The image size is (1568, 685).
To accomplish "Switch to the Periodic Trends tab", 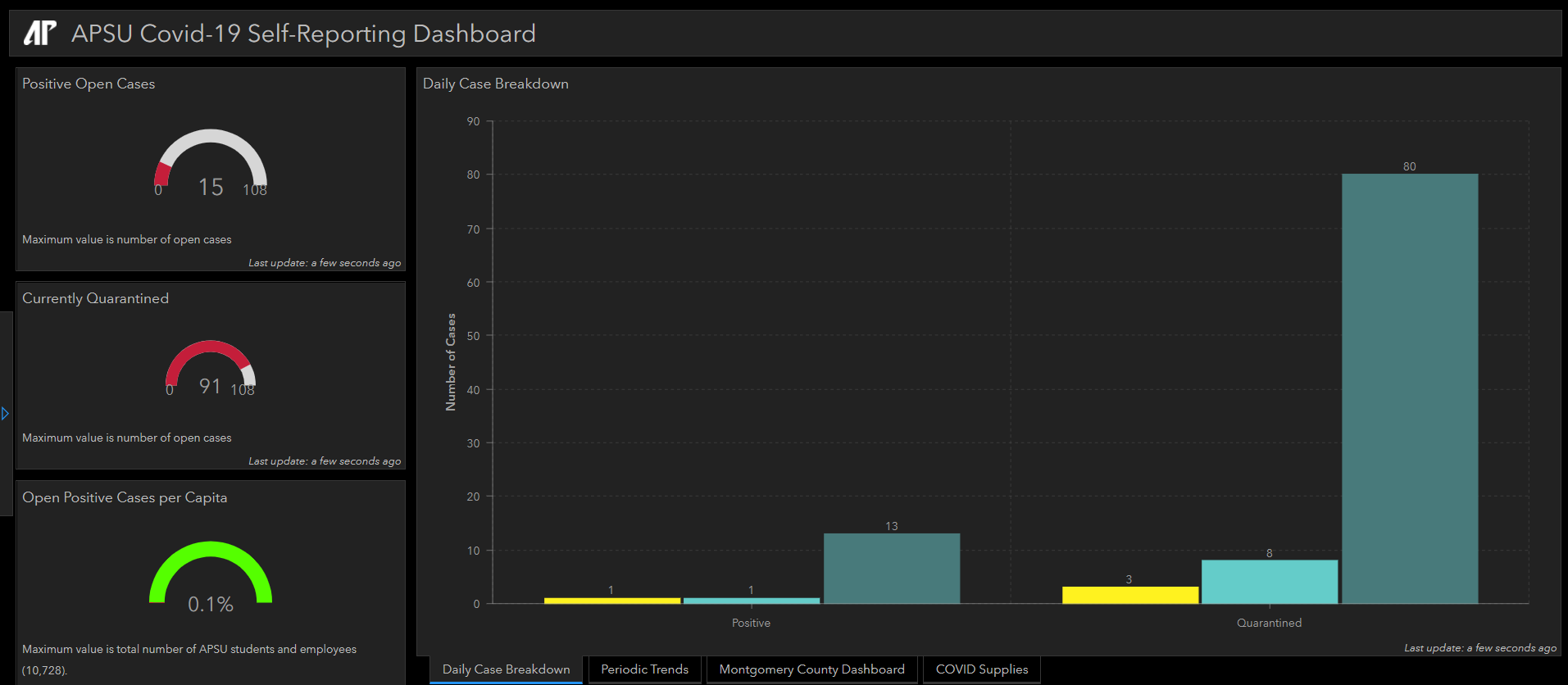I will click(644, 669).
